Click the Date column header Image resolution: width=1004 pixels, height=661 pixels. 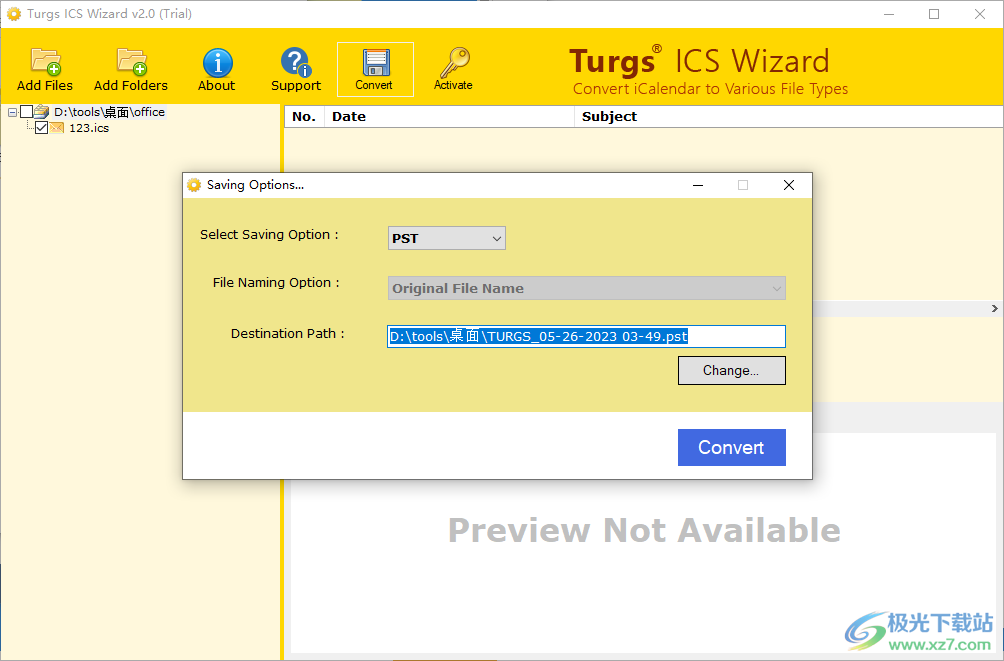click(x=449, y=117)
